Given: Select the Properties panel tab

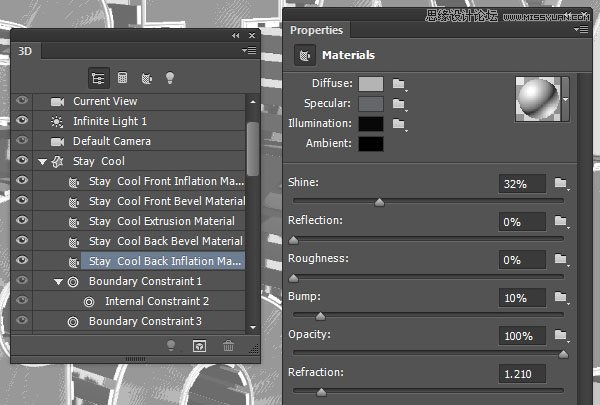Looking at the screenshot, I should 316,30.
